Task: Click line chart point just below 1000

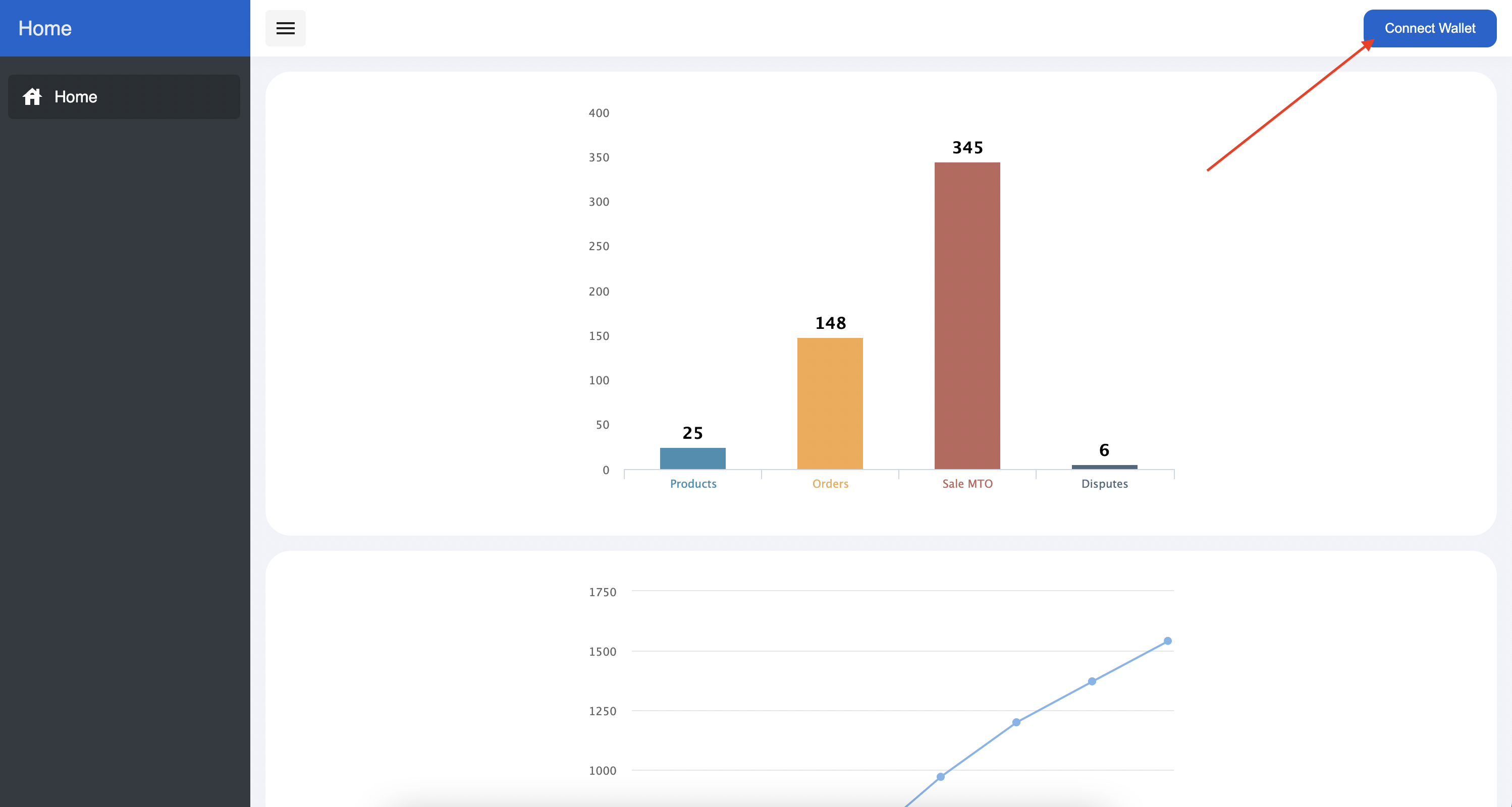Action: 940,777
